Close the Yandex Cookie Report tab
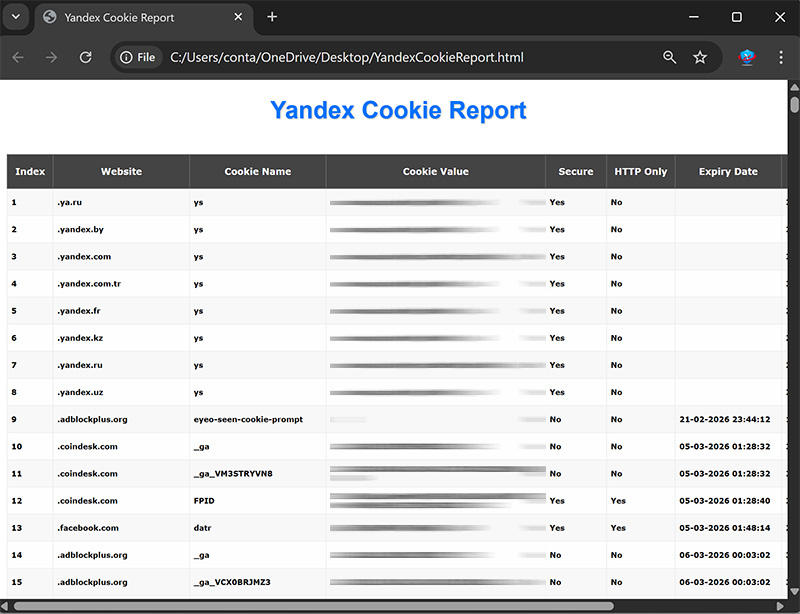 pyautogui.click(x=240, y=17)
